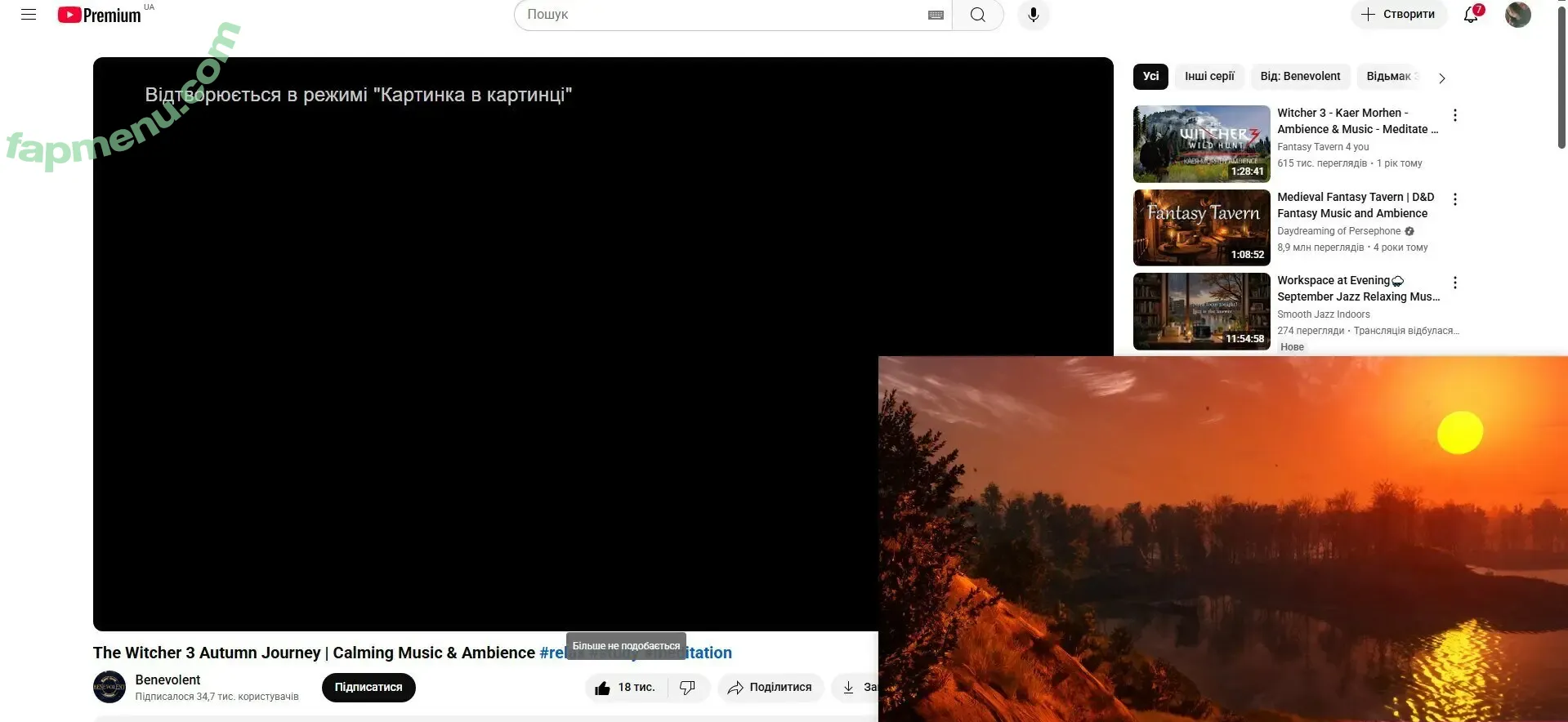Open Benevolent channel avatar
The height and width of the screenshot is (722, 1568).
(109, 688)
